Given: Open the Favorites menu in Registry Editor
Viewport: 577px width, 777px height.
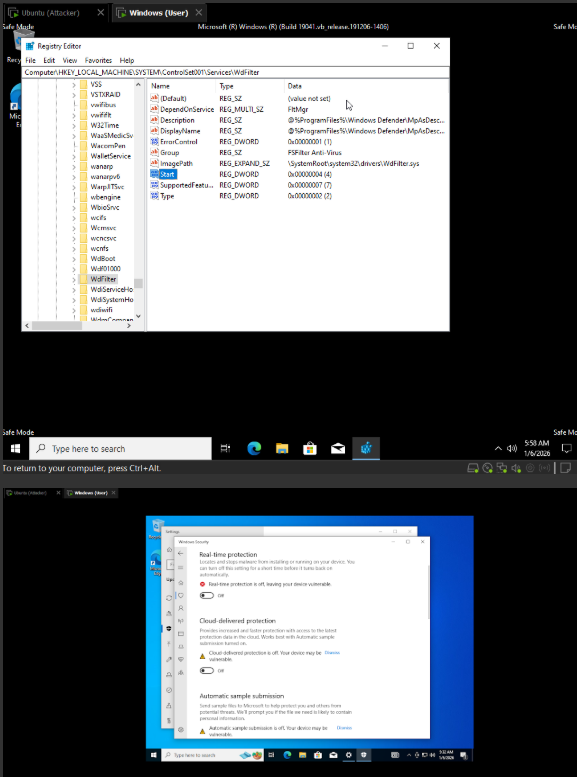Looking at the screenshot, I should click(98, 60).
